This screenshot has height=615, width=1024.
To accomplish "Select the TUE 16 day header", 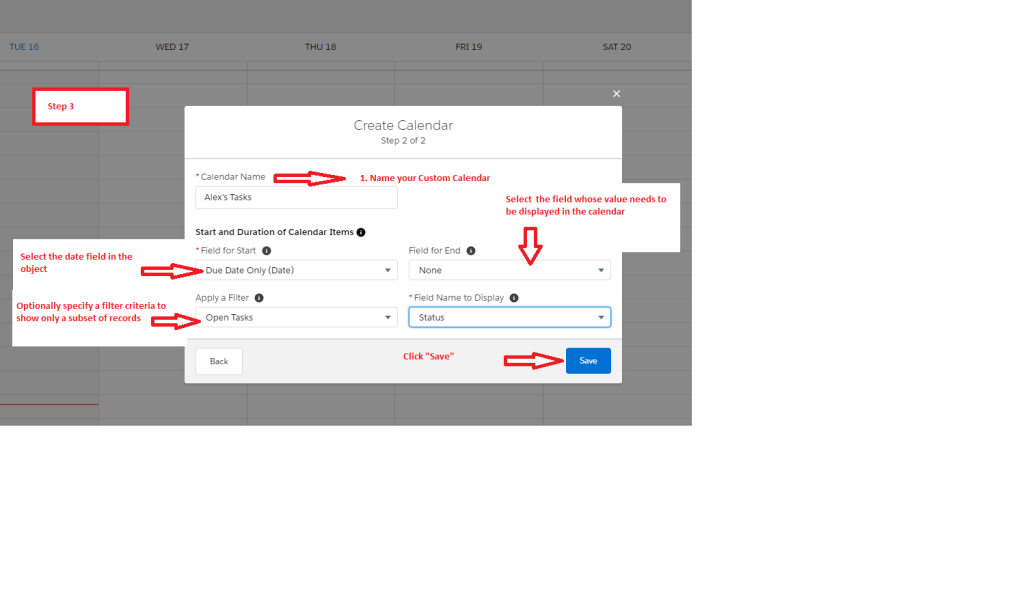I will click(24, 47).
